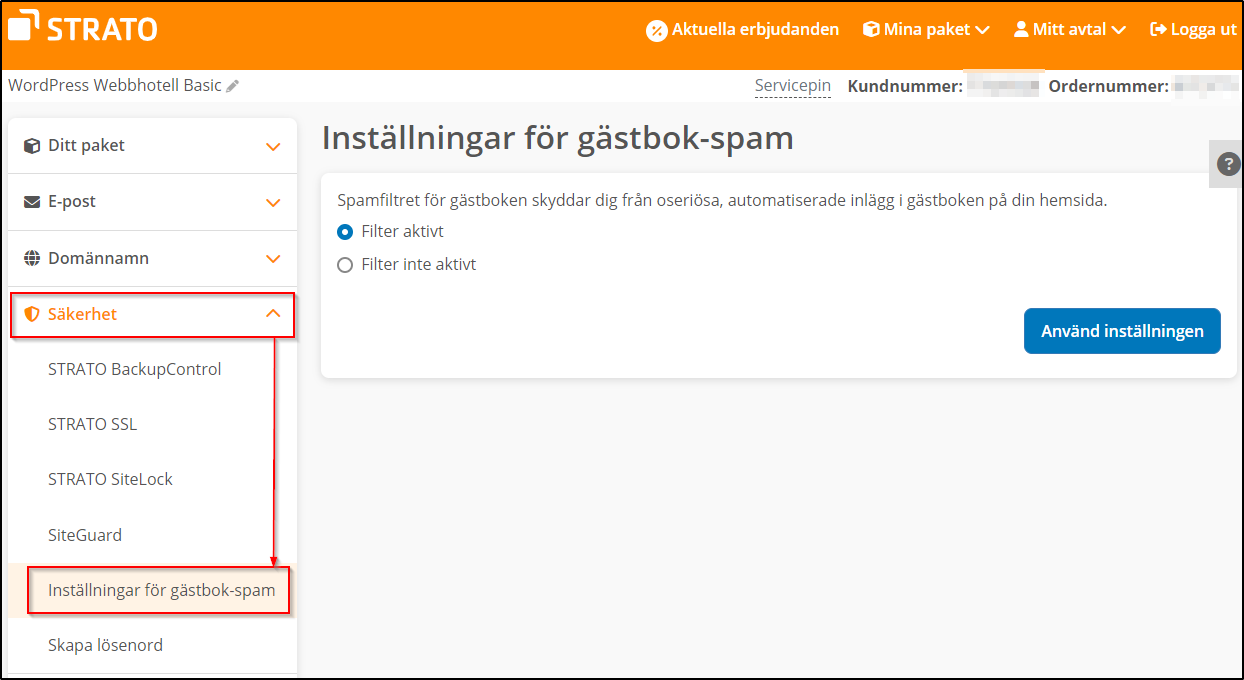The width and height of the screenshot is (1244, 680).
Task: Click the globe icon beside Domännamn
Action: (x=30, y=257)
